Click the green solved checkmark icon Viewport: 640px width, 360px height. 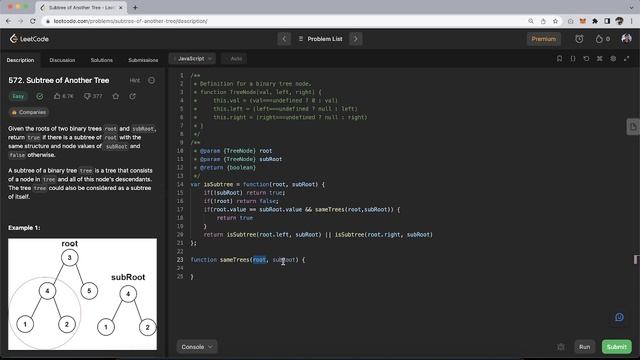[x=40, y=96]
